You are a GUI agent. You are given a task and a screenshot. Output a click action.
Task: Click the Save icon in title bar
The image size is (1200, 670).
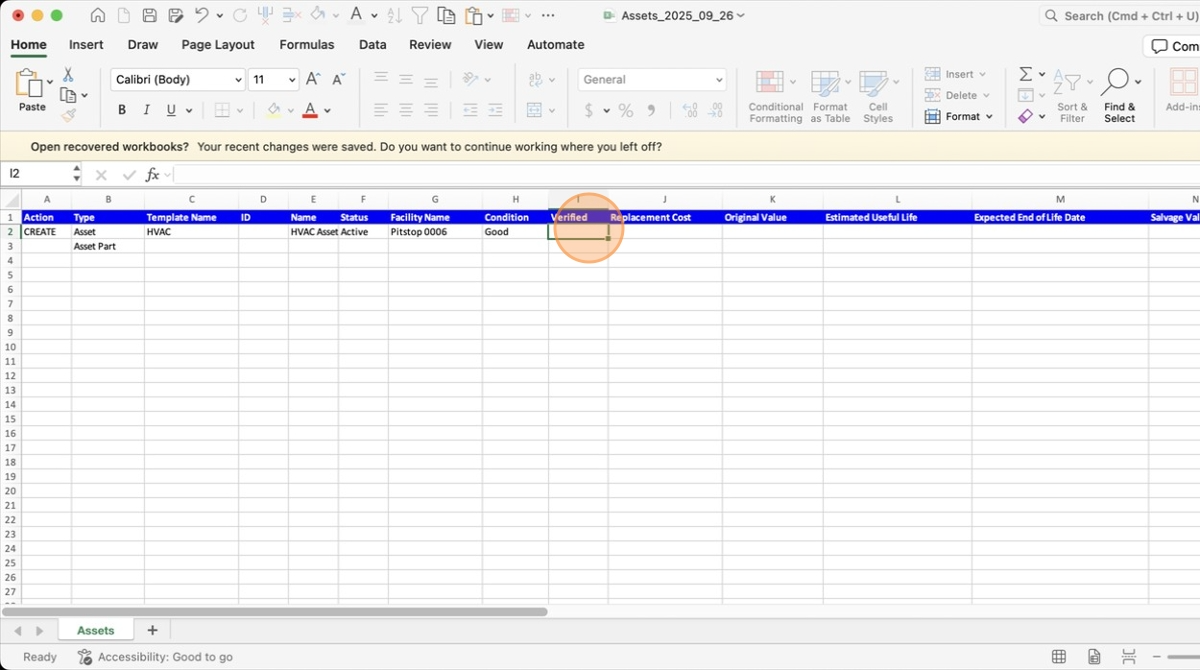149,16
